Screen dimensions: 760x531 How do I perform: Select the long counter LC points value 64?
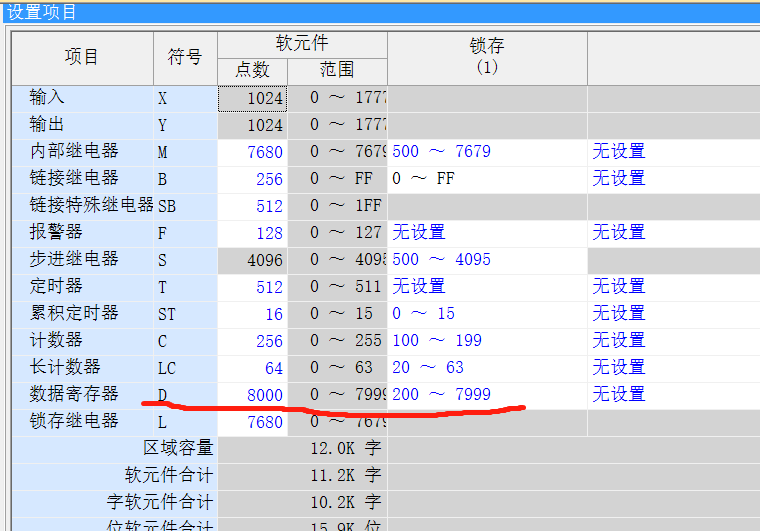pyautogui.click(x=254, y=368)
